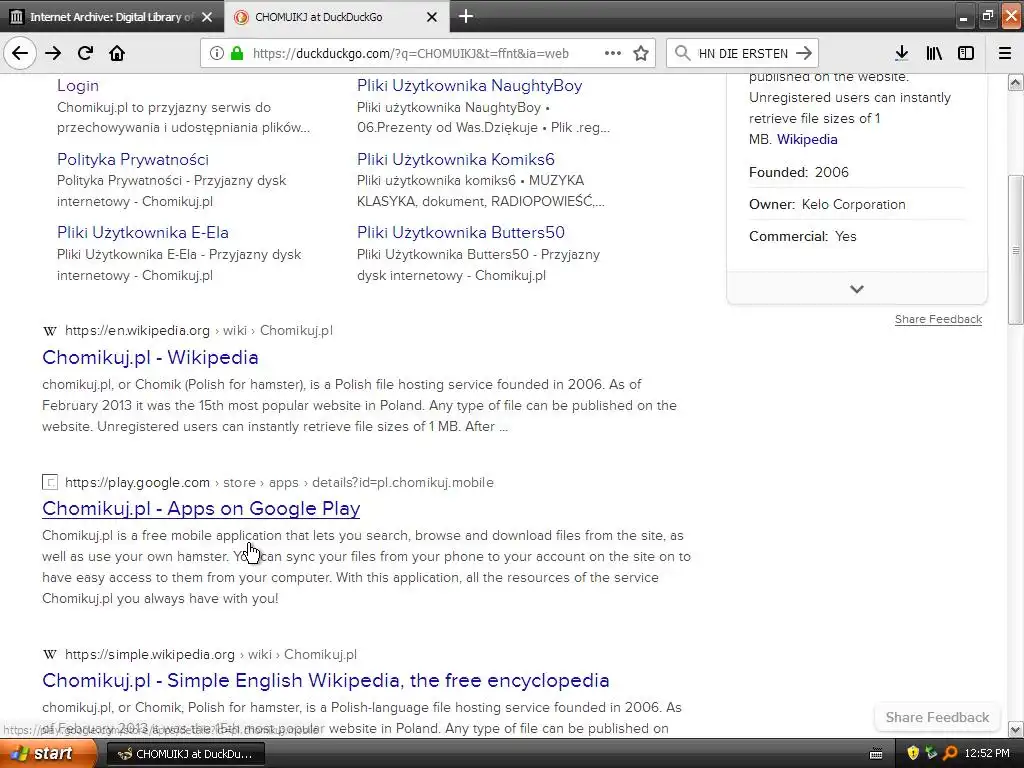Viewport: 1024px width, 768px height.
Task: Open the Firefox hamburger menu
Action: (x=1005, y=53)
